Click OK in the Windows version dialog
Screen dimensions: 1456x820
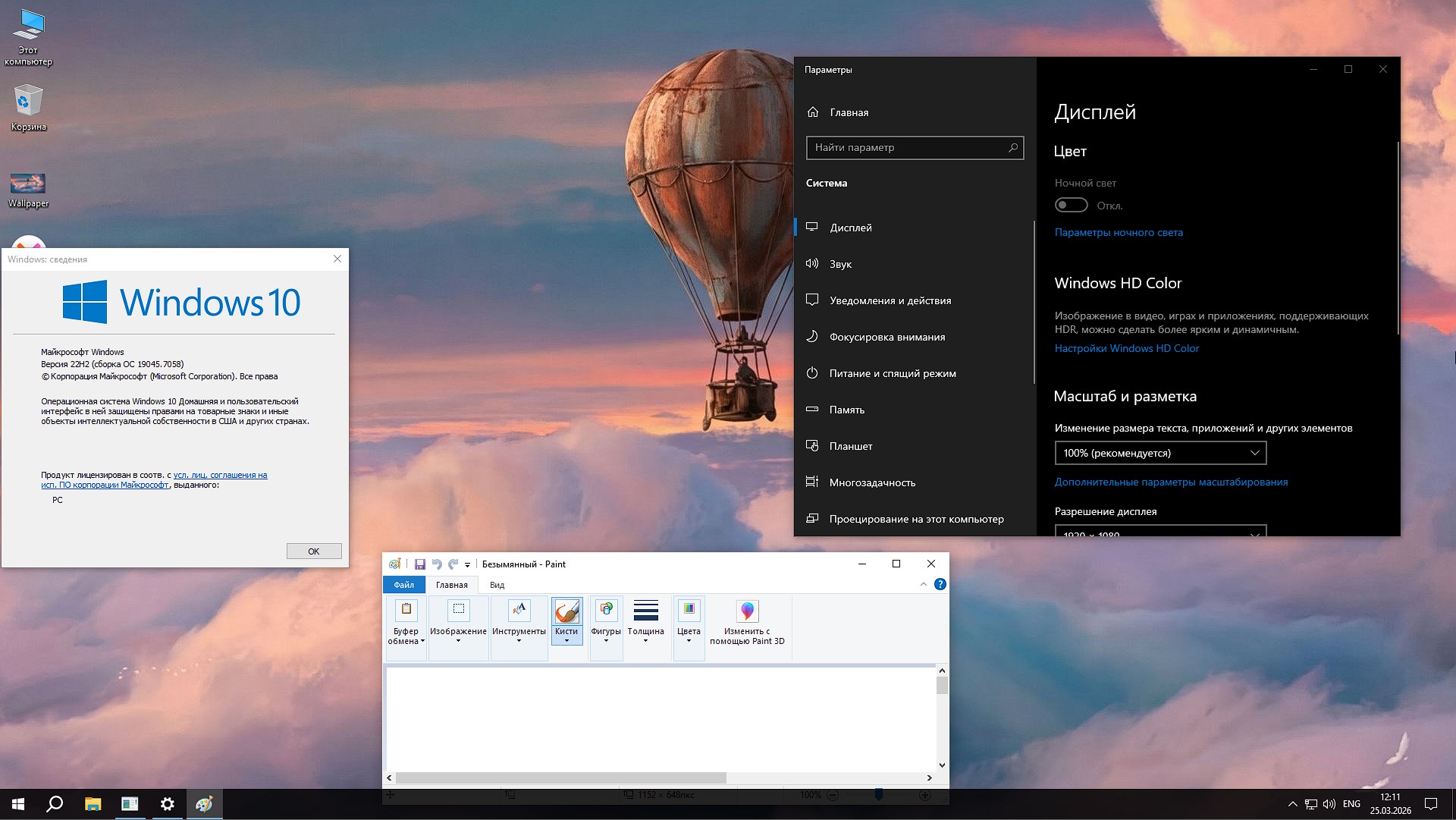313,551
